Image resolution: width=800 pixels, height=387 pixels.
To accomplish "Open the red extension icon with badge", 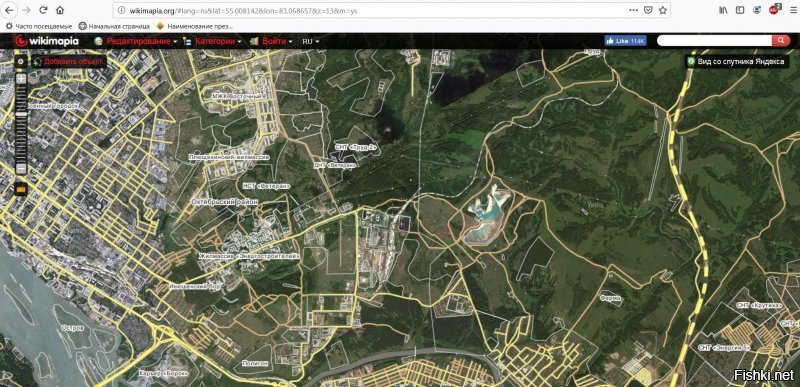I will (774, 9).
